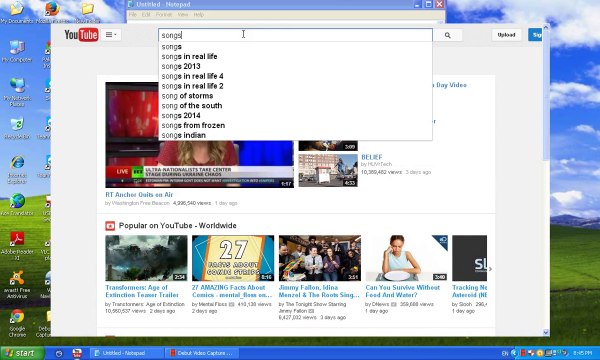Open the DNews channel link
The width and height of the screenshot is (600, 360).
(x=380, y=305)
